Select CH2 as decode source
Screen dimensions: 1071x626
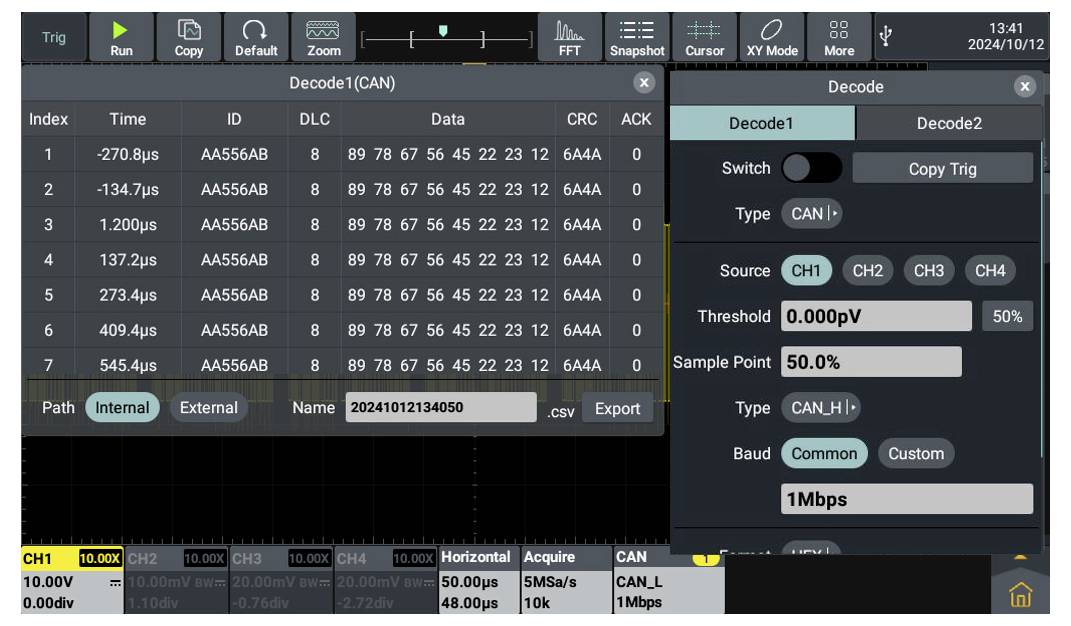coord(869,270)
